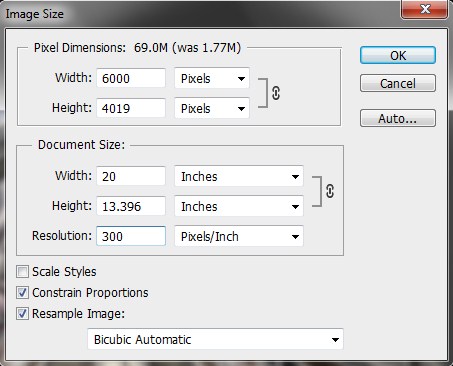Click the Pixel Dimensions chain link icon
This screenshot has height=366, width=453.
(276, 93)
